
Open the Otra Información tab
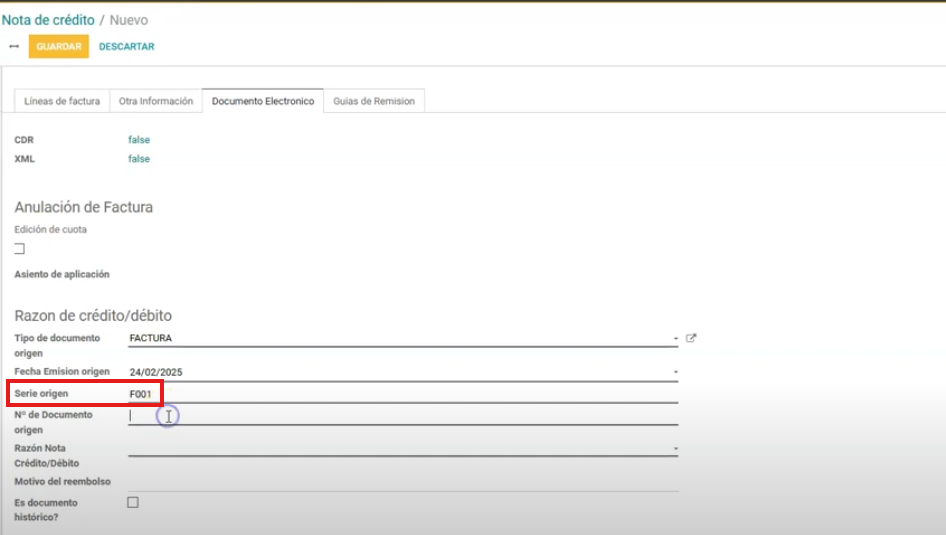click(x=156, y=101)
